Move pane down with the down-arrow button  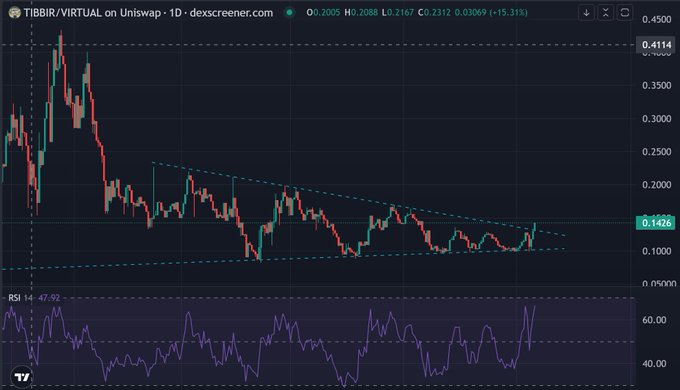[x=586, y=13]
